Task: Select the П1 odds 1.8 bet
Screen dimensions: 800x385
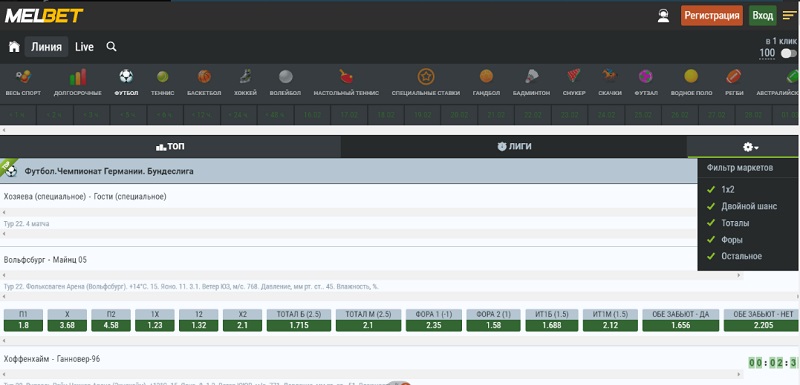Action: pyautogui.click(x=23, y=320)
